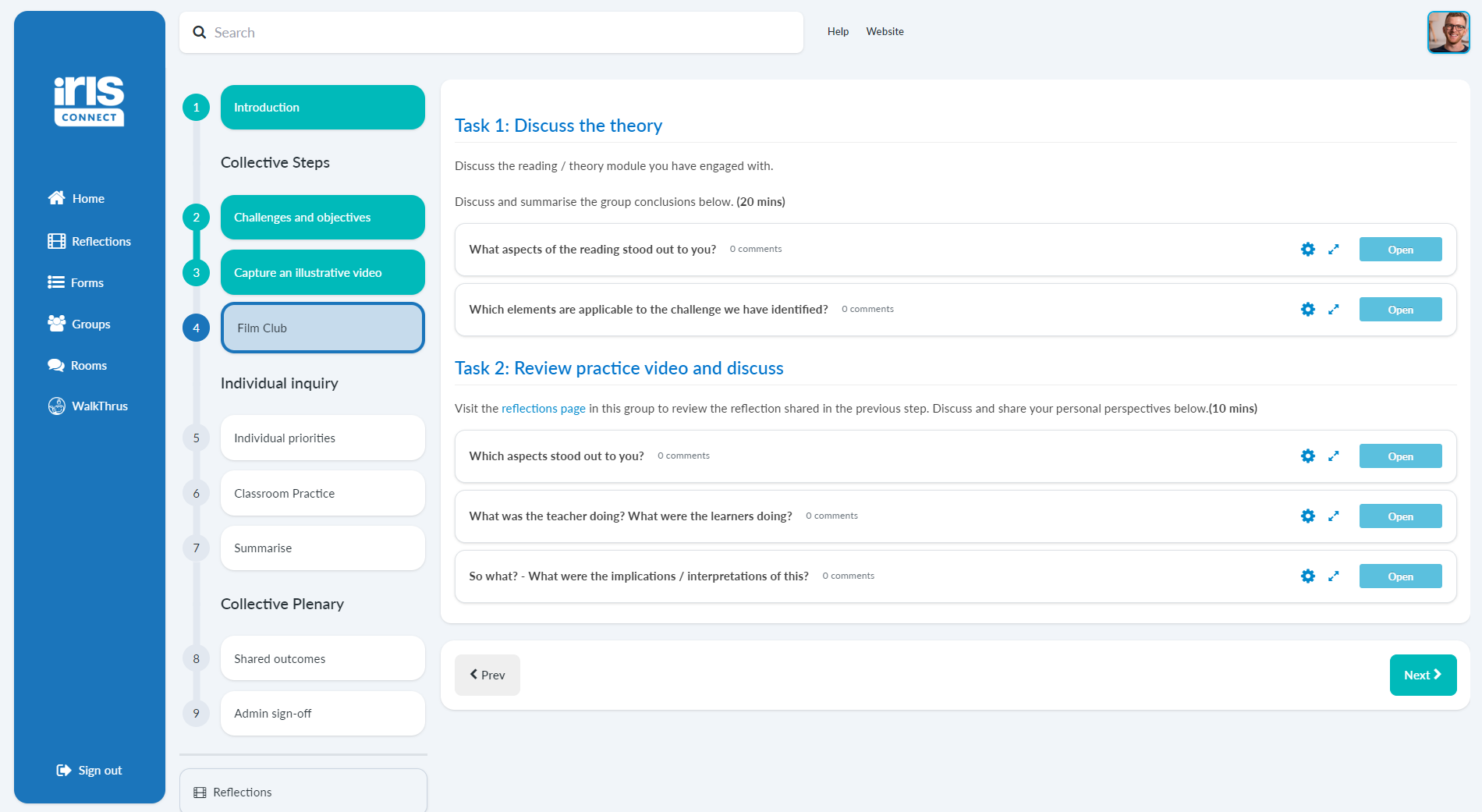
Task: Select step 4 Film Club
Action: (x=322, y=328)
